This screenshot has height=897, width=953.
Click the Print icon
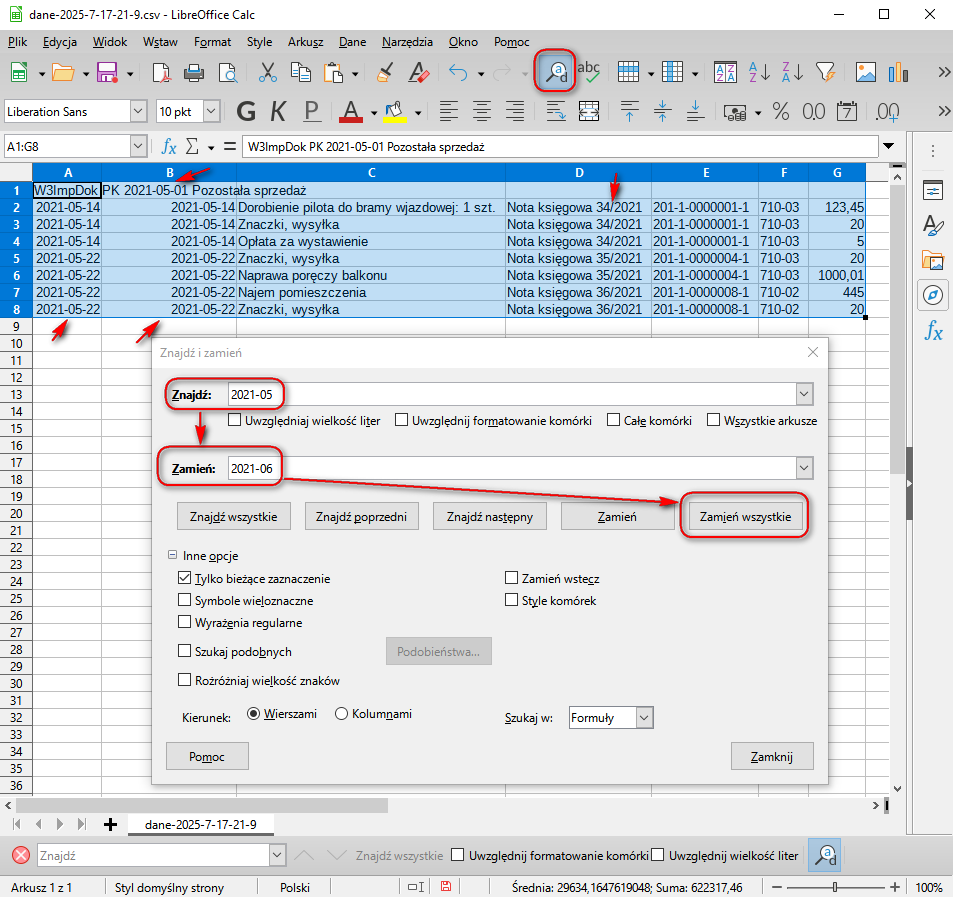coord(194,72)
